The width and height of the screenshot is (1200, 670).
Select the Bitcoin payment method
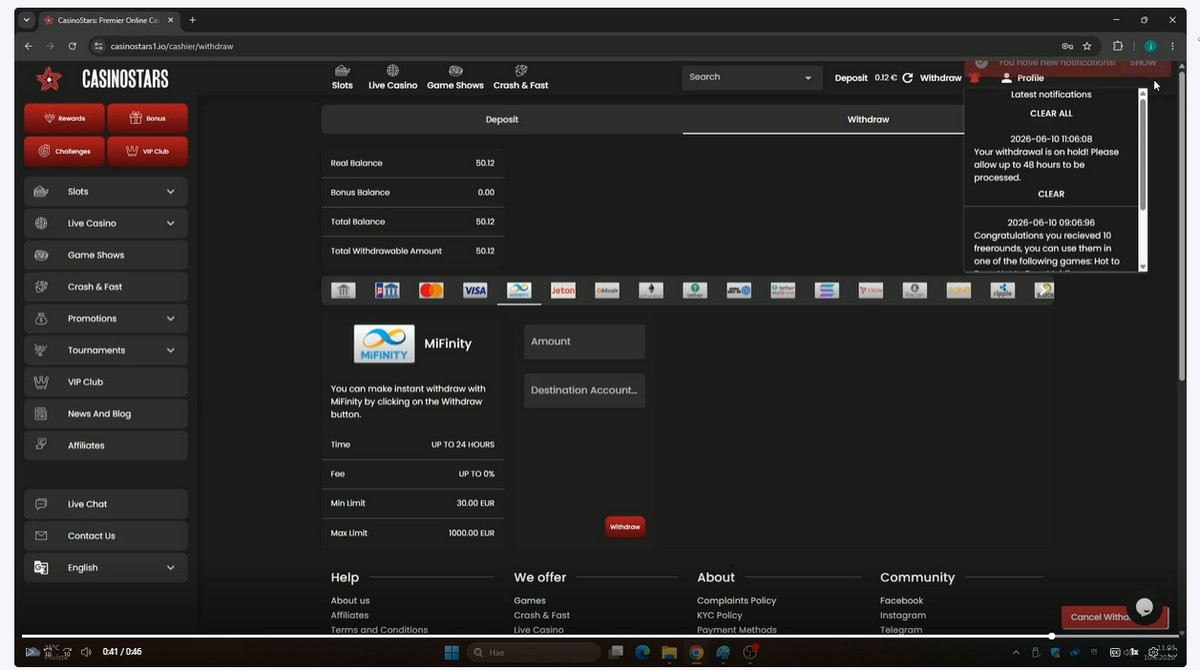[x=607, y=290]
